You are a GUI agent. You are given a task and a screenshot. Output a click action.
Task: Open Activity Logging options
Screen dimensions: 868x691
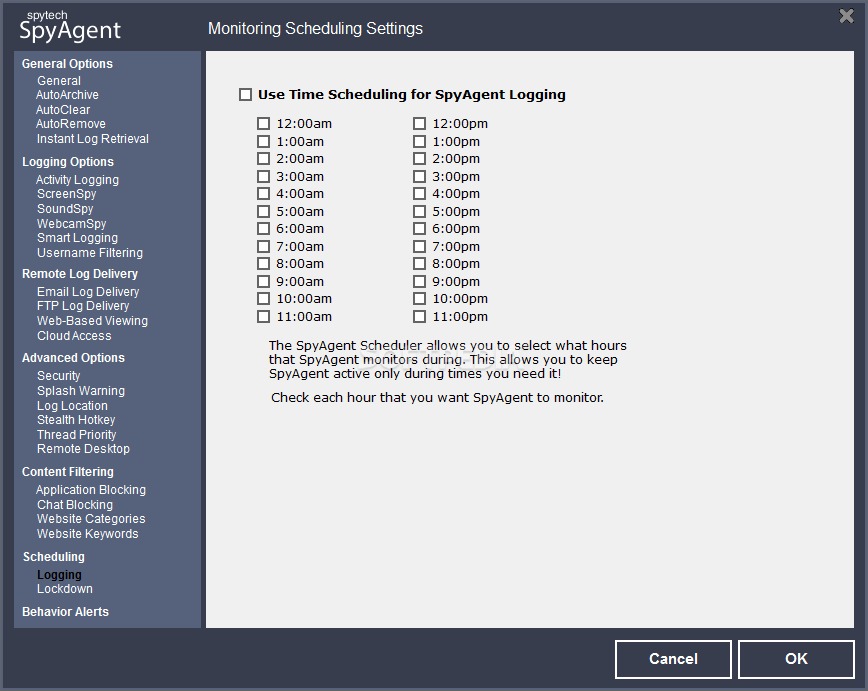tap(77, 180)
